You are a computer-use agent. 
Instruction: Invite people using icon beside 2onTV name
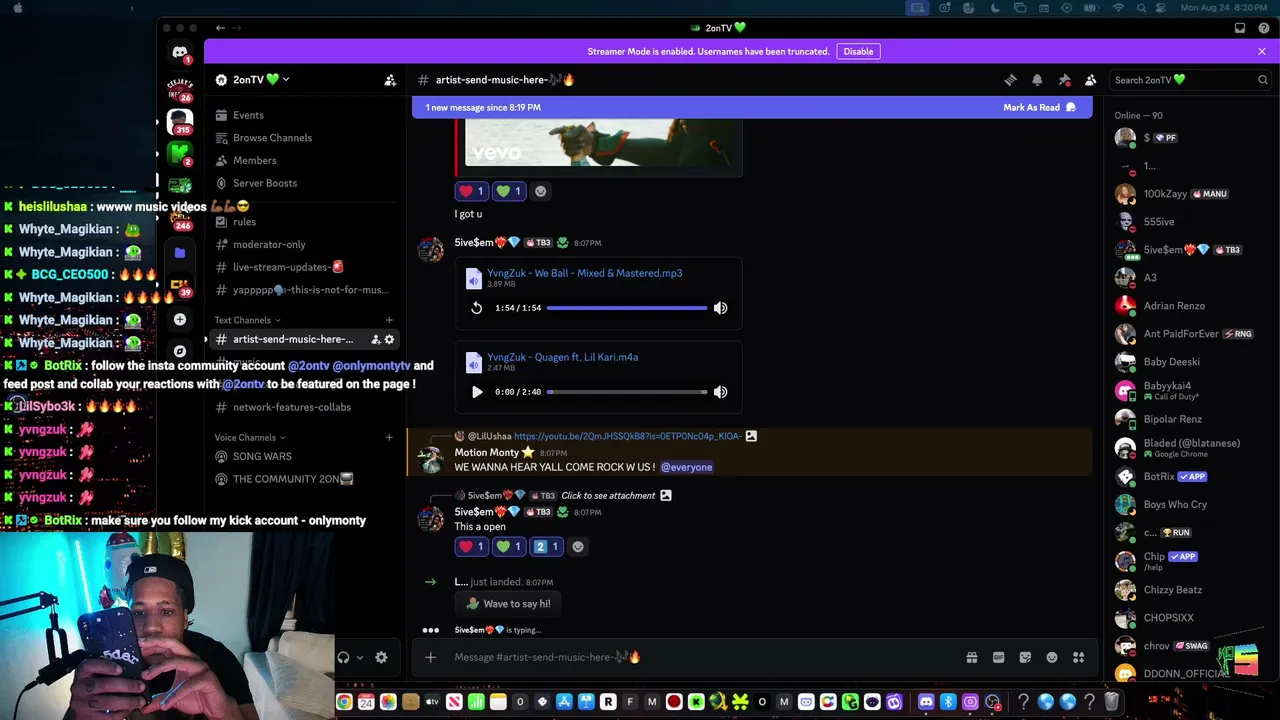coord(390,80)
